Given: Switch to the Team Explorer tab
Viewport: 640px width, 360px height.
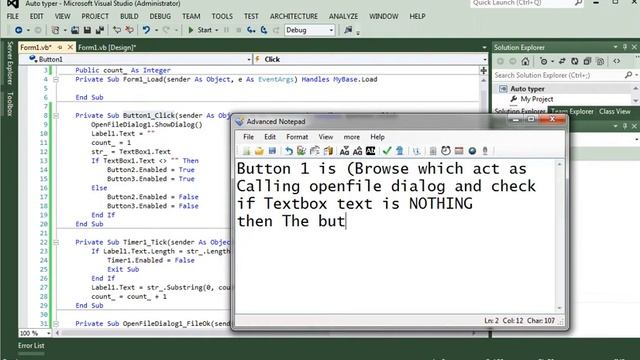Looking at the screenshot, I should (x=572, y=111).
